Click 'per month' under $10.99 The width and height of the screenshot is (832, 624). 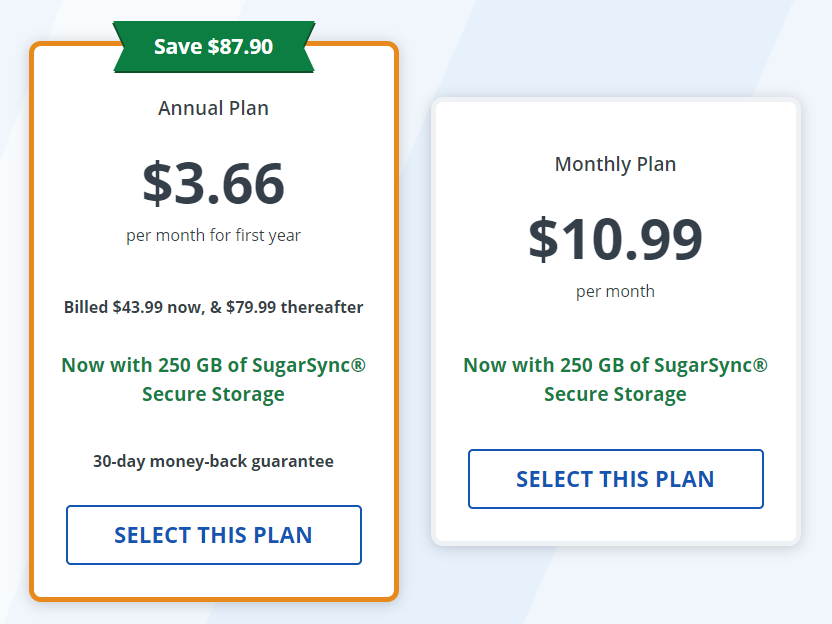coord(616,291)
